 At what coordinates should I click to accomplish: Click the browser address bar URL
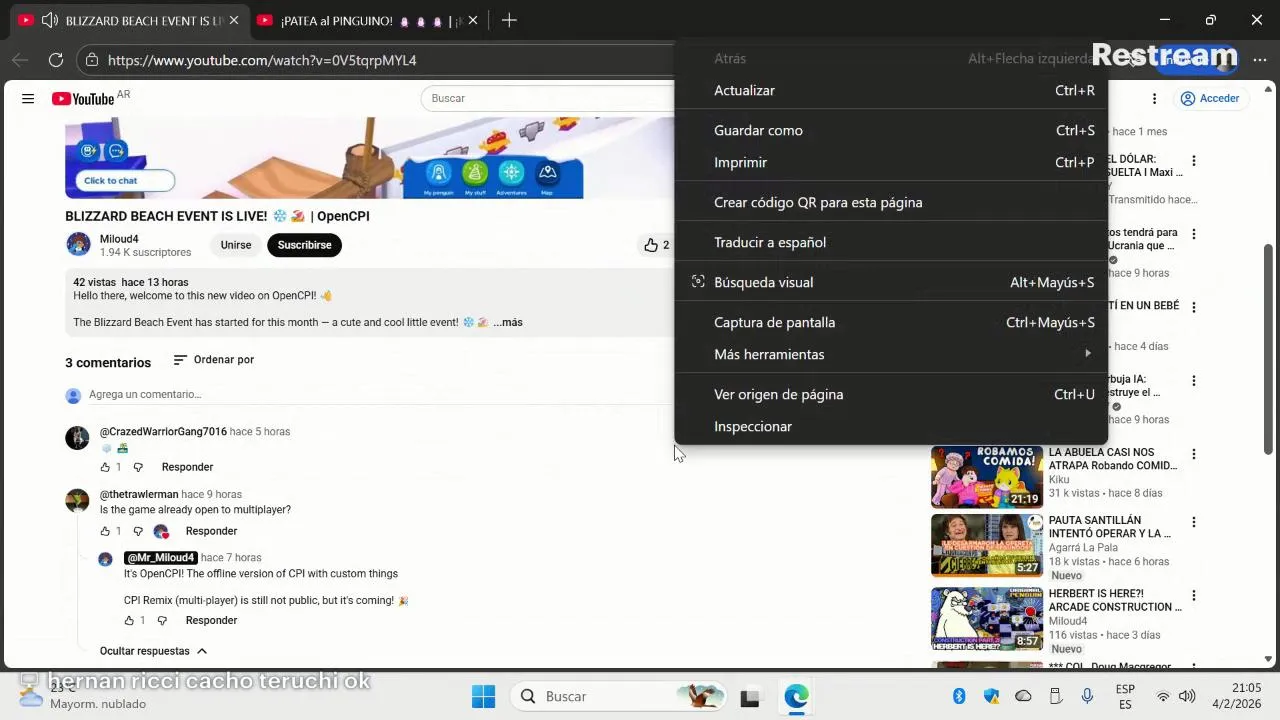pyautogui.click(x=262, y=60)
